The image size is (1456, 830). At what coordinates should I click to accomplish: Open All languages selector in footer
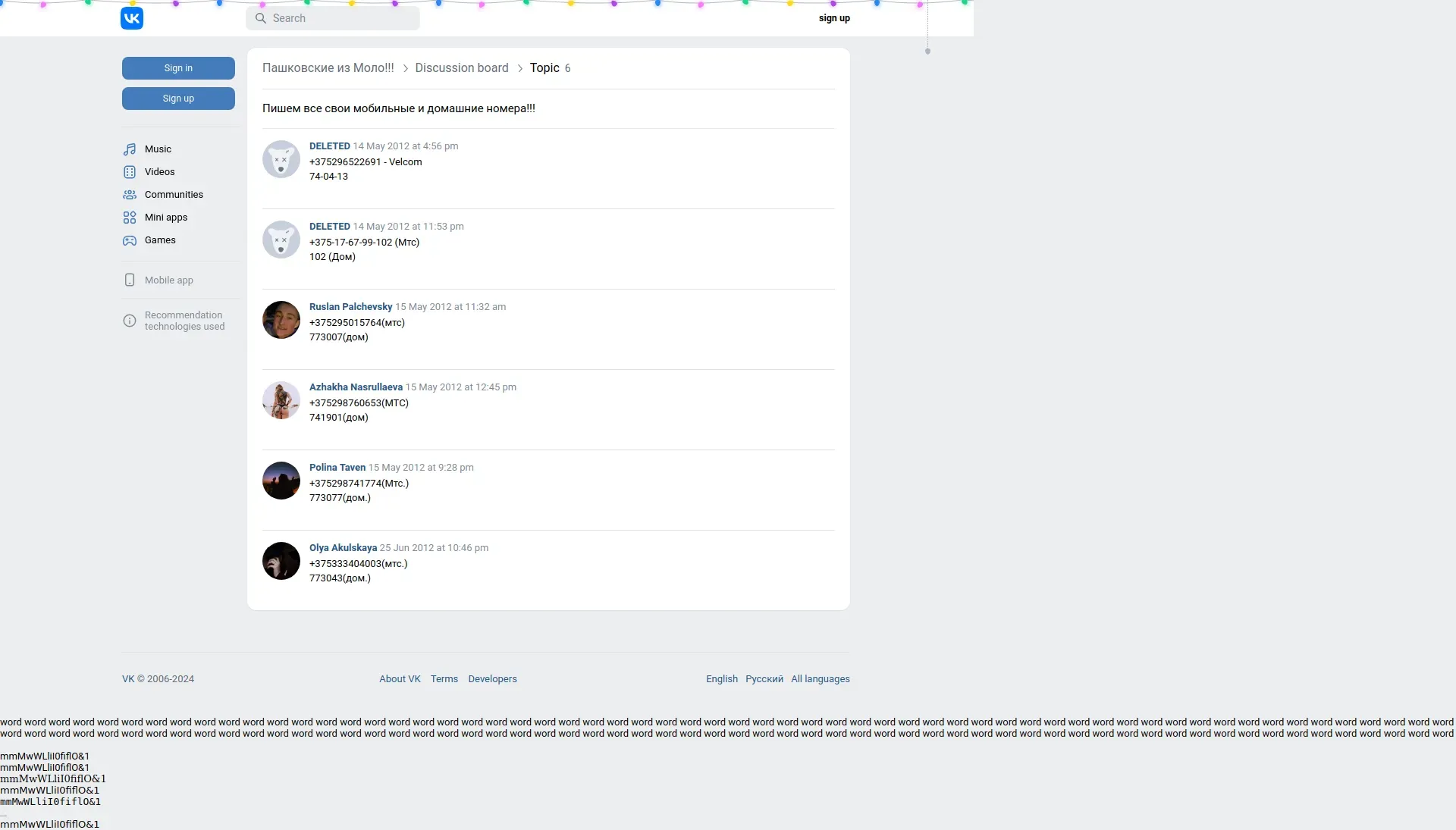[820, 679]
